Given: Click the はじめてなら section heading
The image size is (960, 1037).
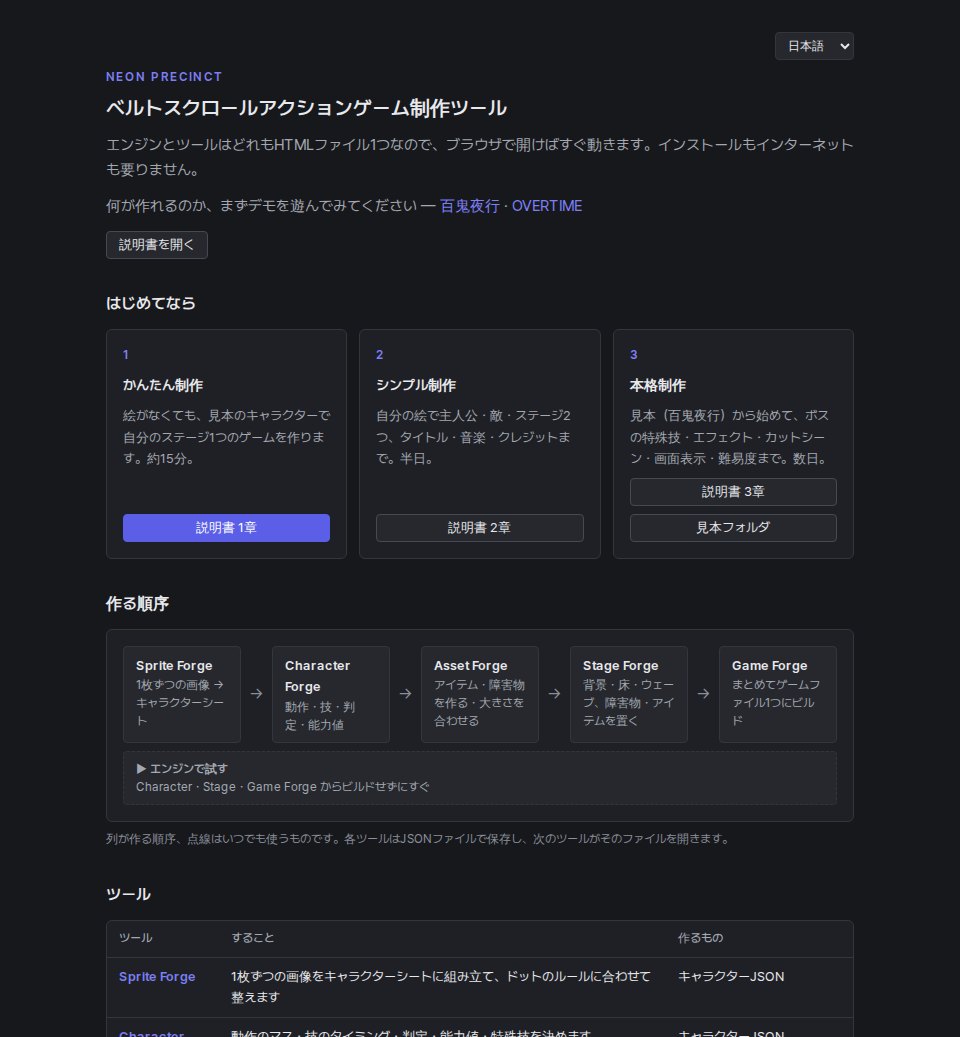Looking at the screenshot, I should pyautogui.click(x=151, y=304).
